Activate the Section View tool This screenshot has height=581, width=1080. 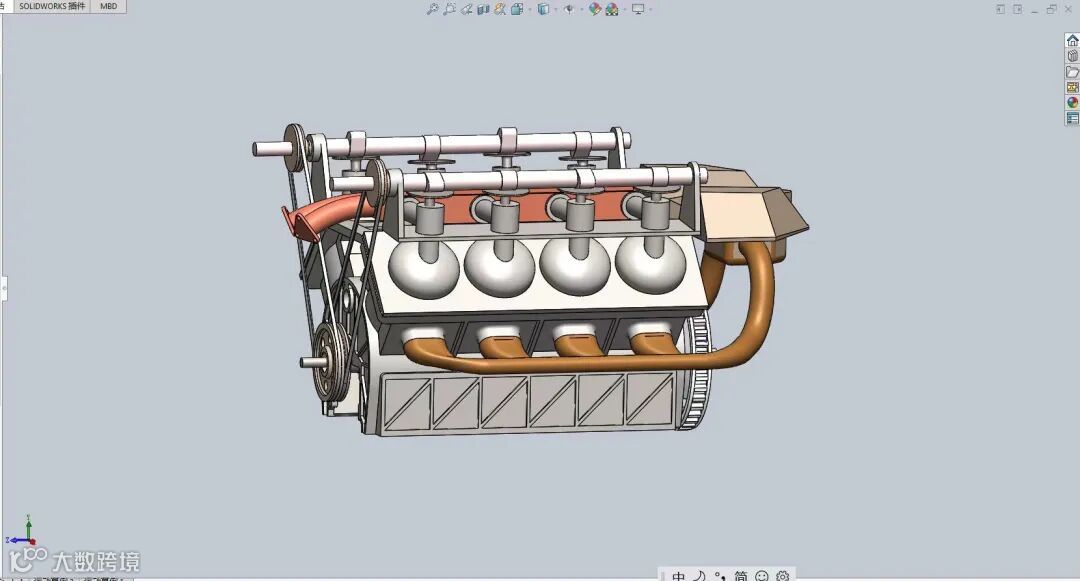(483, 9)
